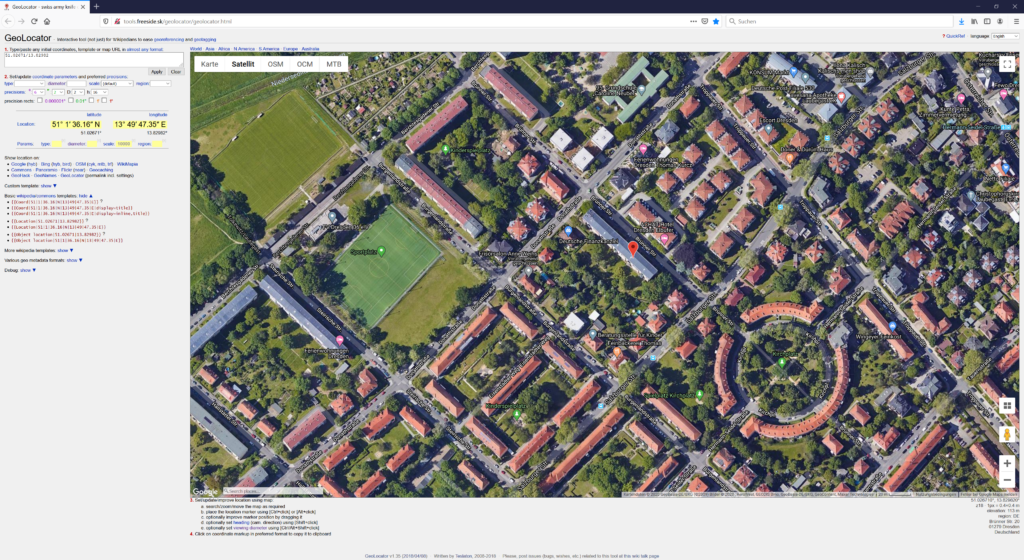Enable the 0.000001° precision rect checkbox

pyautogui.click(x=41, y=100)
